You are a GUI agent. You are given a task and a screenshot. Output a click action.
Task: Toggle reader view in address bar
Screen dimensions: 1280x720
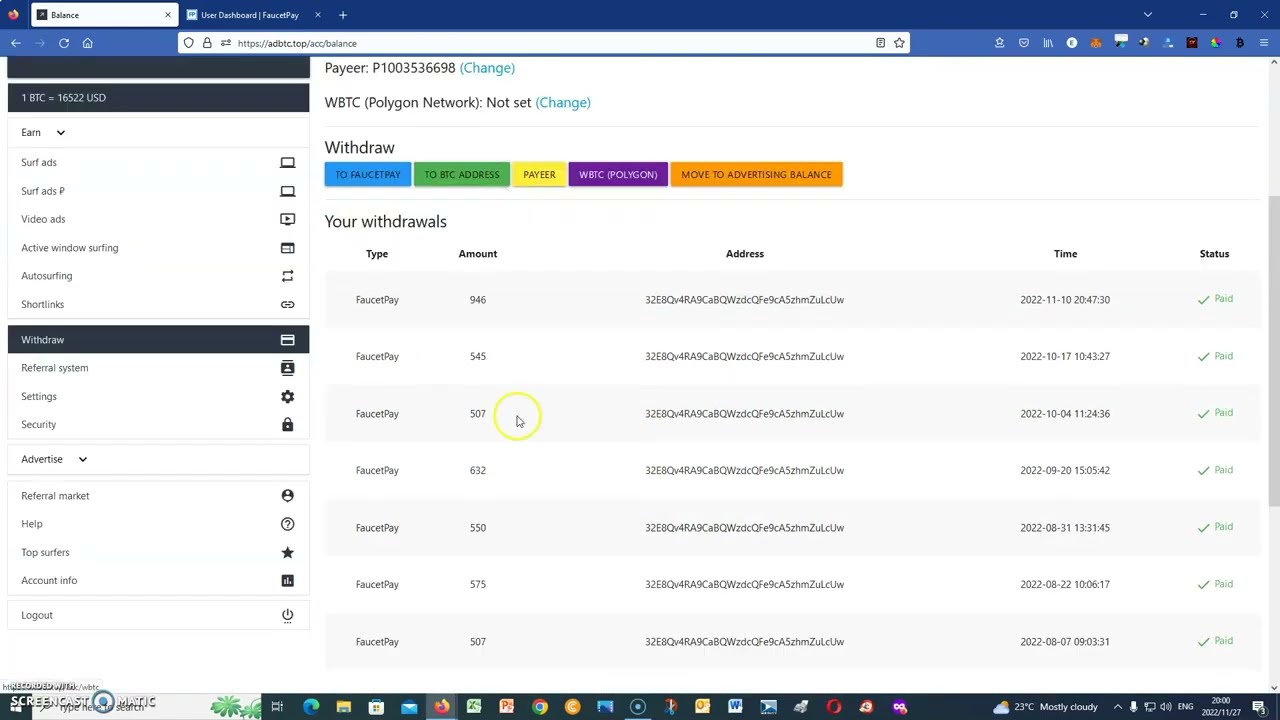(x=880, y=43)
